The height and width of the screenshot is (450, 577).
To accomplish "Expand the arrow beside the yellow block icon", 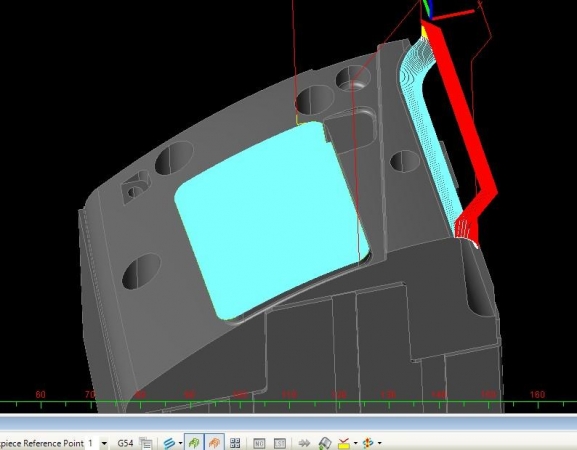I will [x=355, y=443].
